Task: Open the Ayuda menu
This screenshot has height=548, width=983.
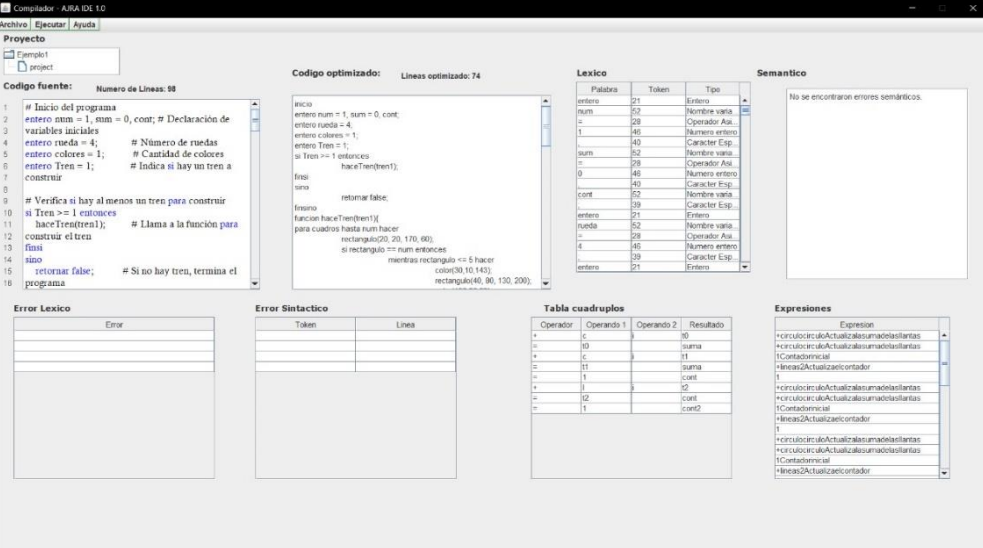Action: [x=84, y=24]
